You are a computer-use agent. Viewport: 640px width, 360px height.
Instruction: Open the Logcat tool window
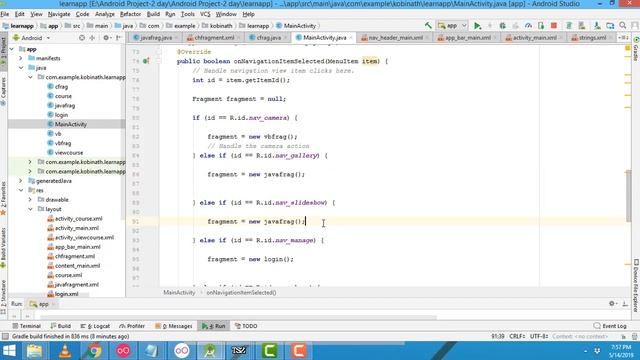point(95,326)
